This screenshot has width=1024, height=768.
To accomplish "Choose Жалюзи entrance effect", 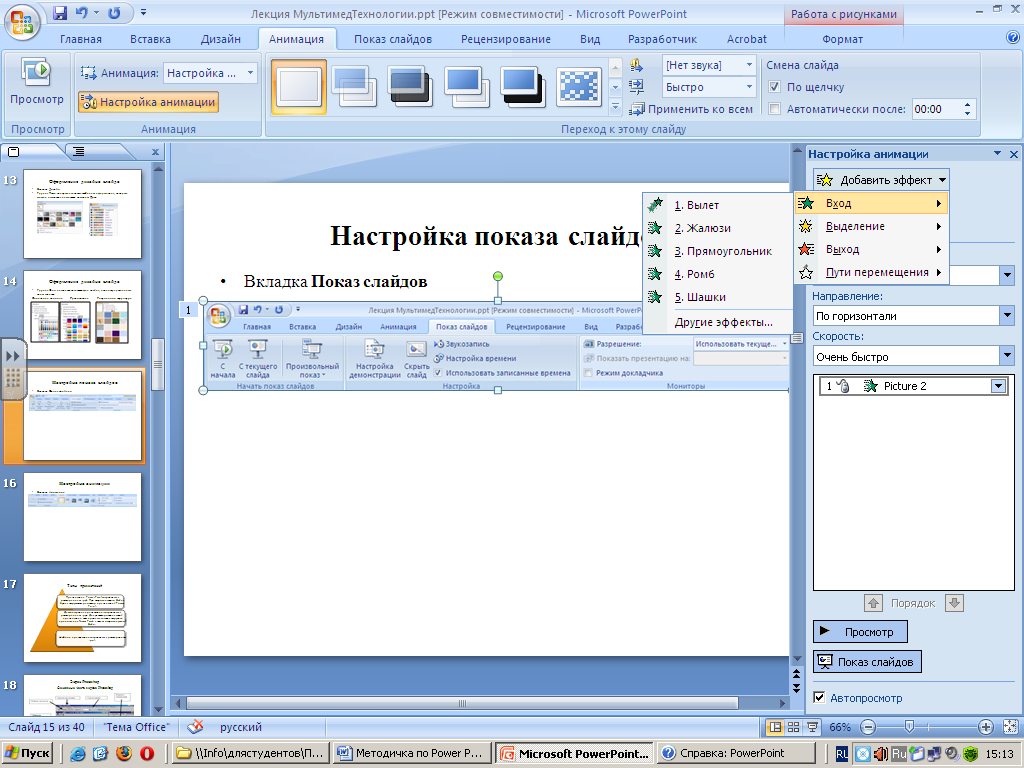I will pos(718,228).
